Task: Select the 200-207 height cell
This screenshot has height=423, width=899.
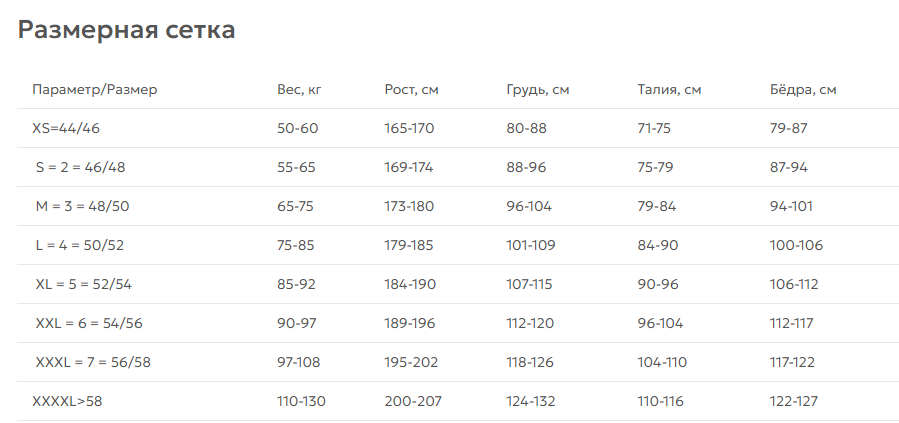Action: (x=410, y=401)
